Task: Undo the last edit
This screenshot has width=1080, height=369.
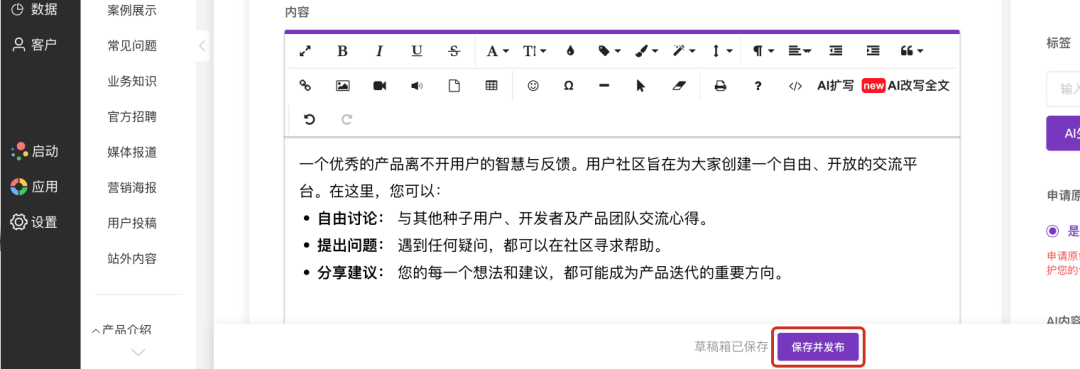Action: (309, 119)
